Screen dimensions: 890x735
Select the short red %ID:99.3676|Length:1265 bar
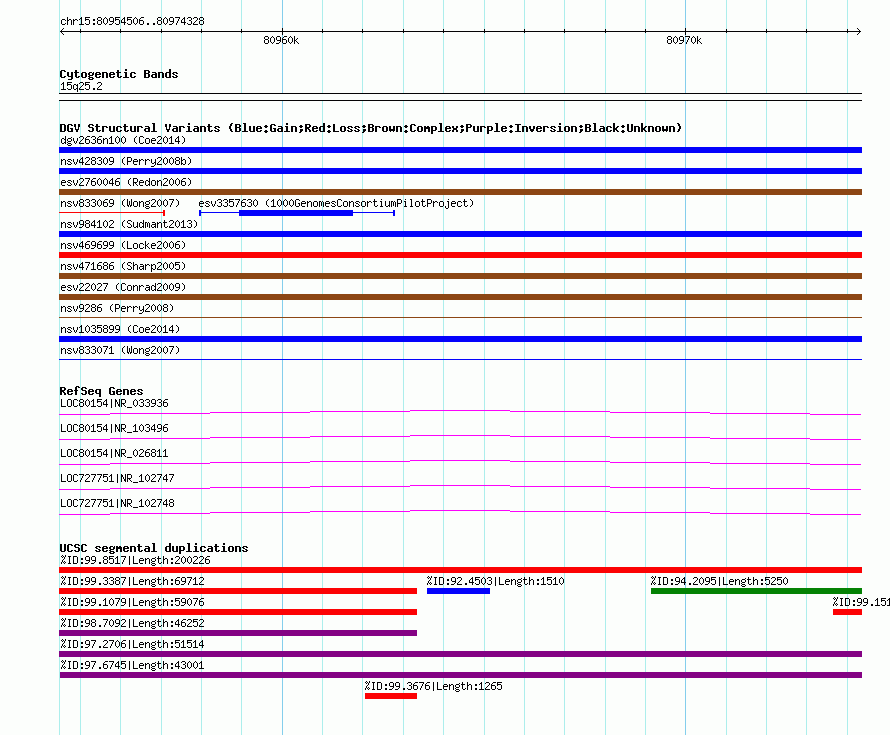tap(391, 696)
